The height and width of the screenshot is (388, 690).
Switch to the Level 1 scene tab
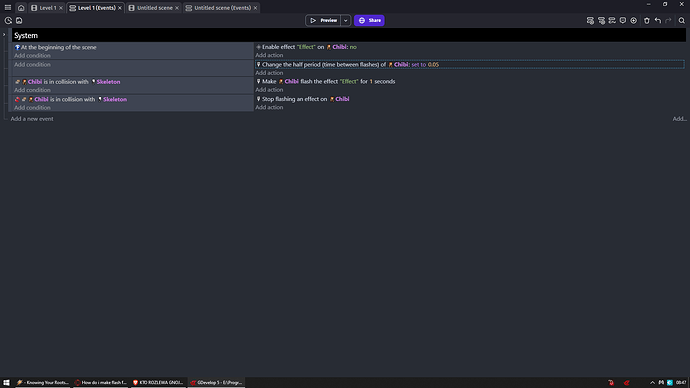(47, 8)
